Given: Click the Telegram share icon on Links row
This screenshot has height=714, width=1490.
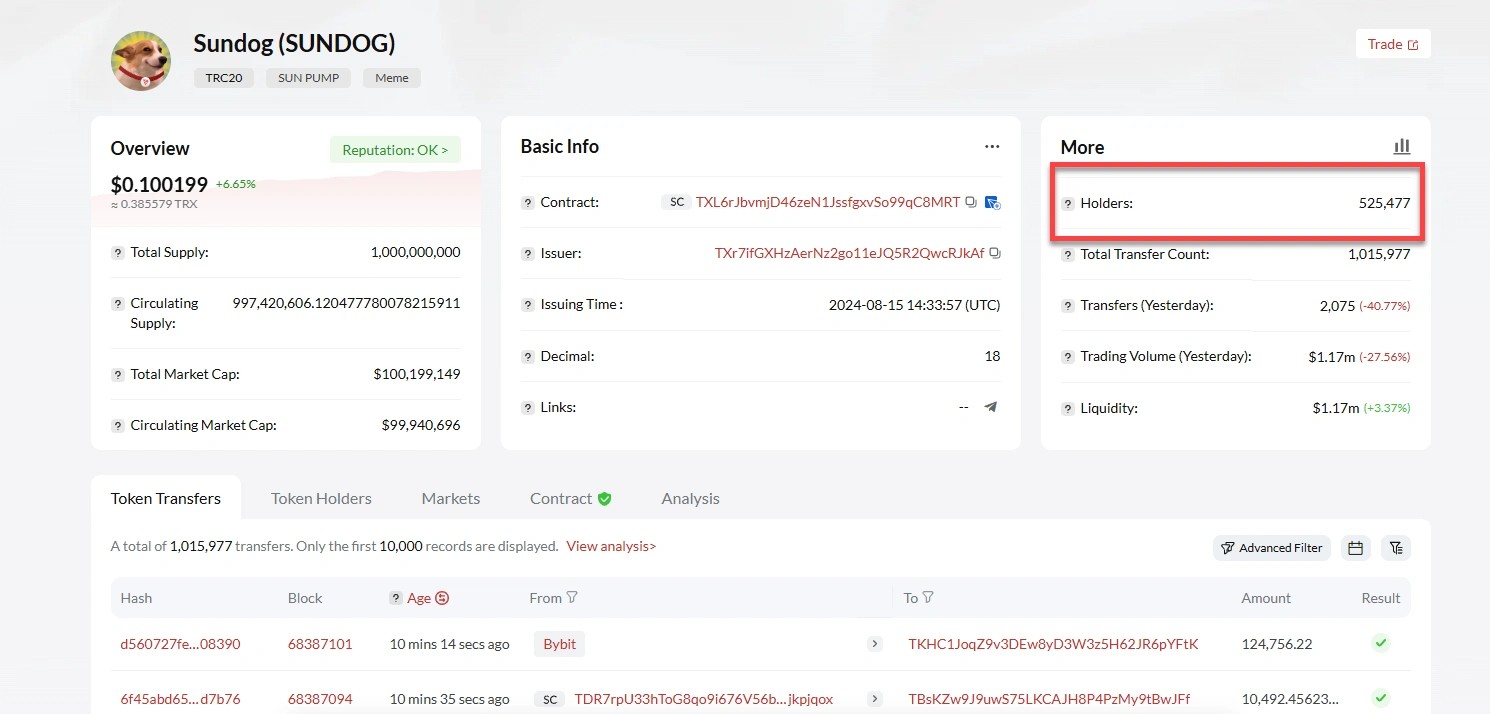Looking at the screenshot, I should click(x=991, y=407).
